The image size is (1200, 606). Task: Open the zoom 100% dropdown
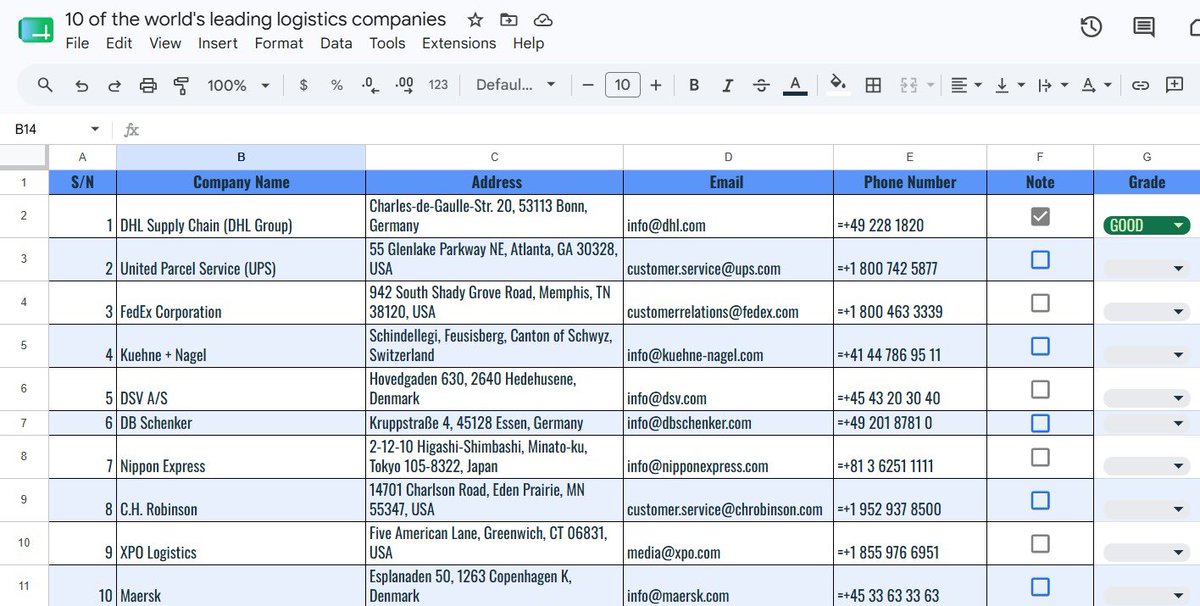(238, 85)
